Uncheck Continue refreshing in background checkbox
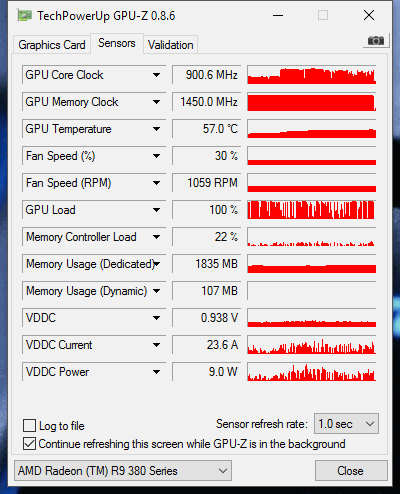Image resolution: width=400 pixels, height=494 pixels. (x=29, y=444)
